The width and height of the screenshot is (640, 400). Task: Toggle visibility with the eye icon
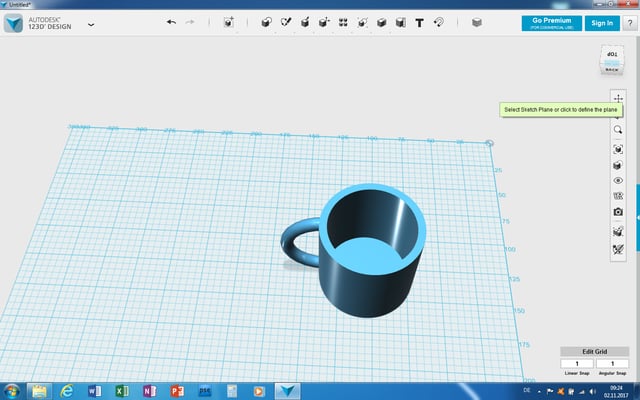pyautogui.click(x=618, y=180)
